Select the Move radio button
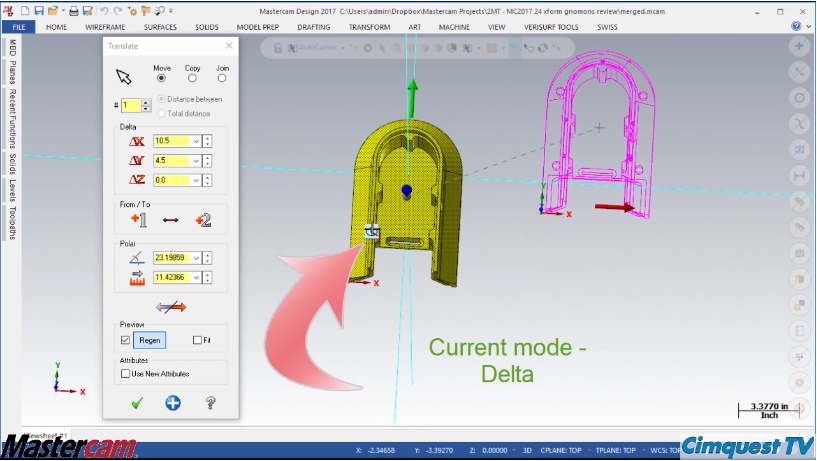817x461 pixels. pyautogui.click(x=162, y=78)
